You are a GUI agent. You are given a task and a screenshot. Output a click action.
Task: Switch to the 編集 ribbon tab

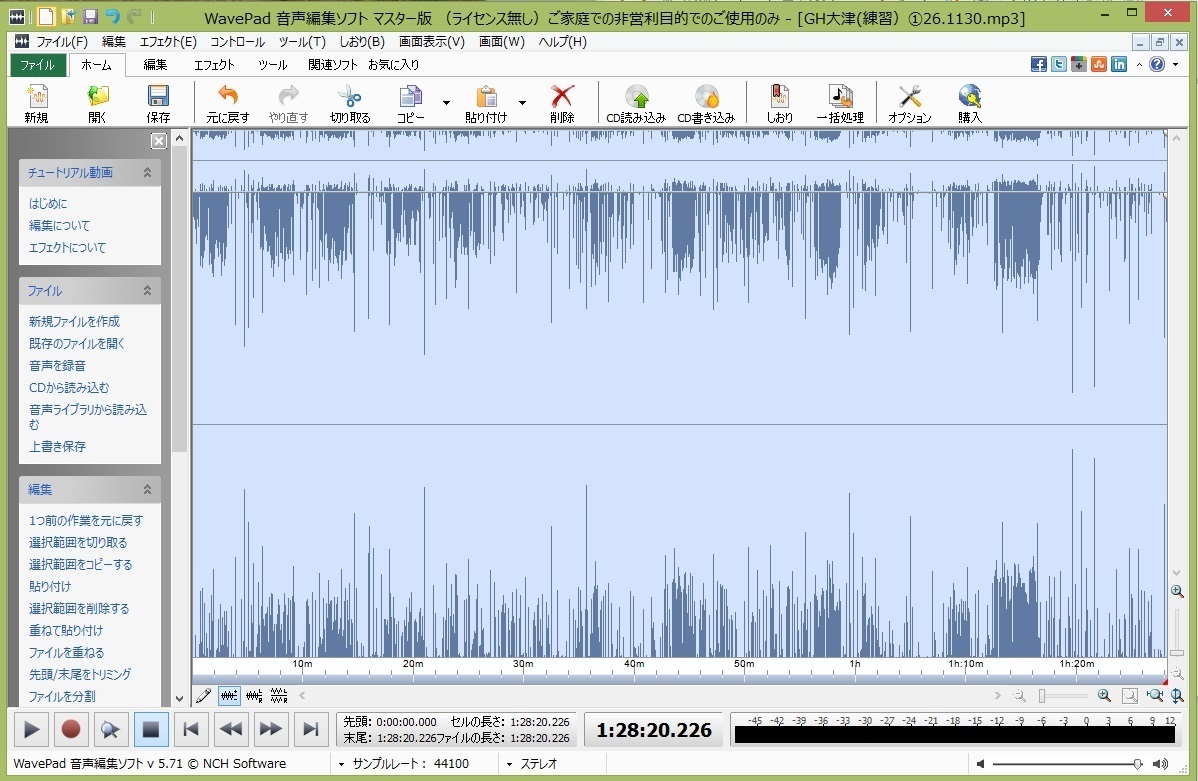coord(155,65)
